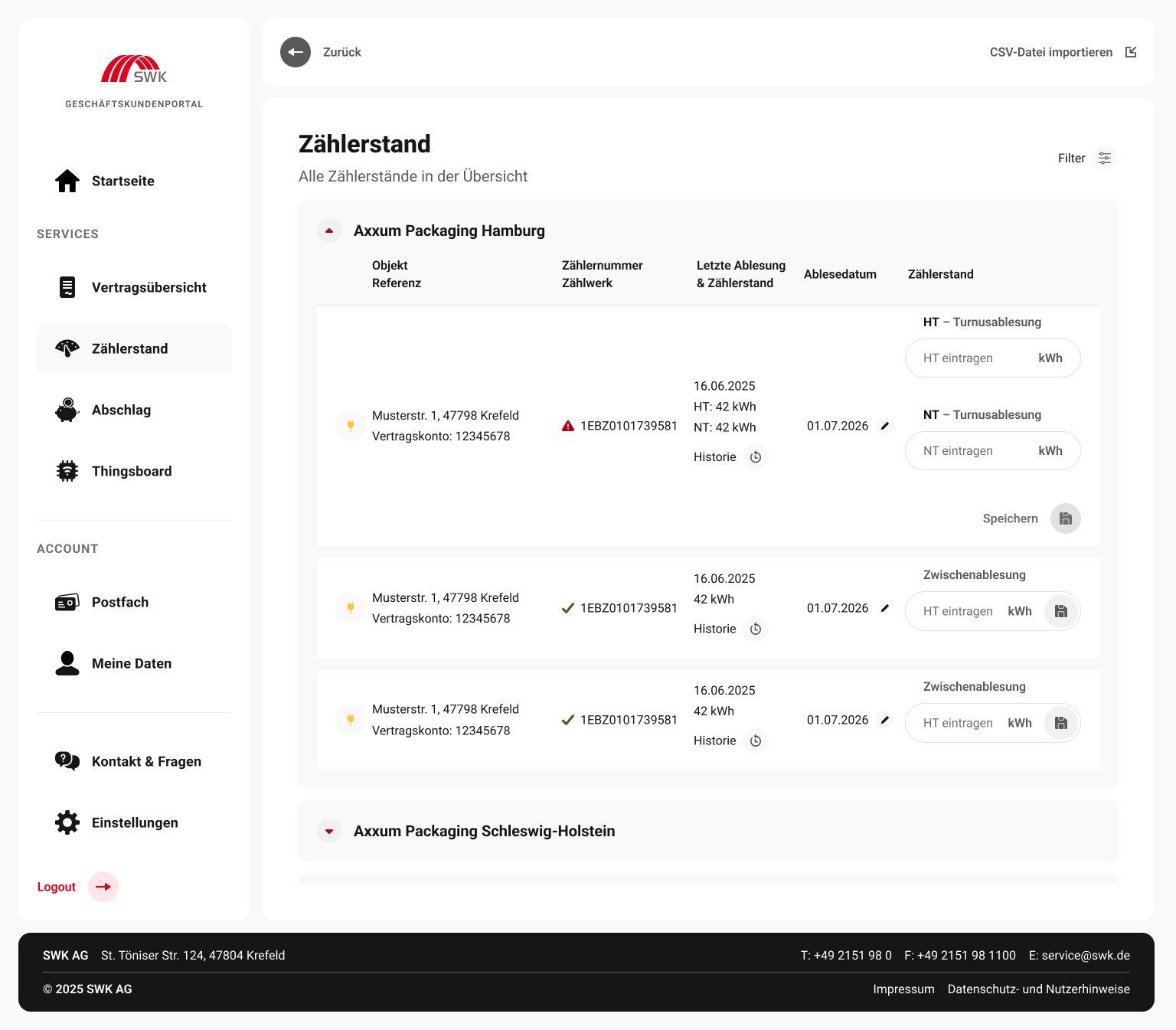1176x1030 pixels.
Task: Click the Impressum footer link
Action: tap(903, 989)
